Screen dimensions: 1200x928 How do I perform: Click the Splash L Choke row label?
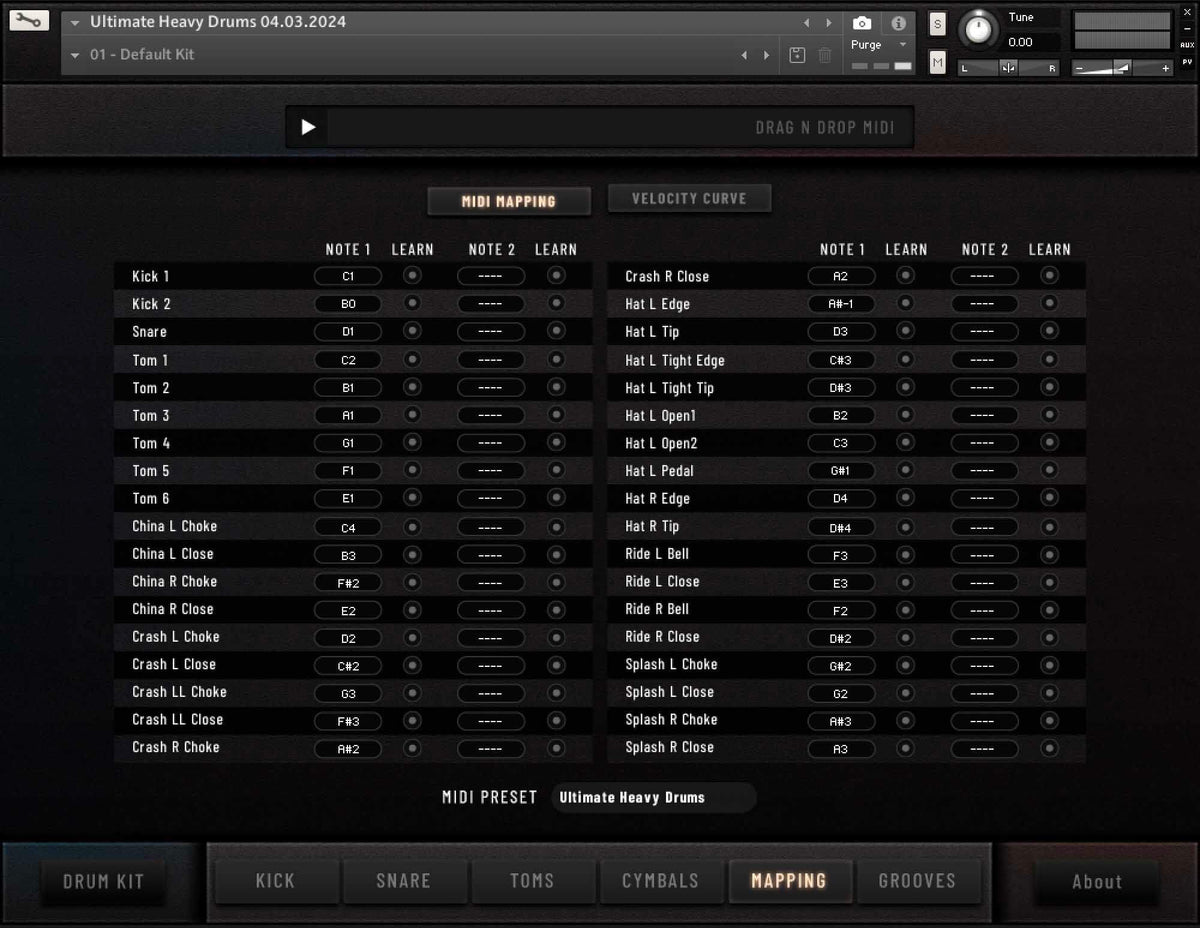(x=671, y=664)
